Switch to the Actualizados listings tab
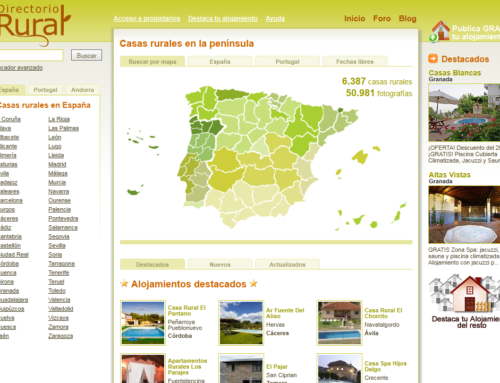 287,264
